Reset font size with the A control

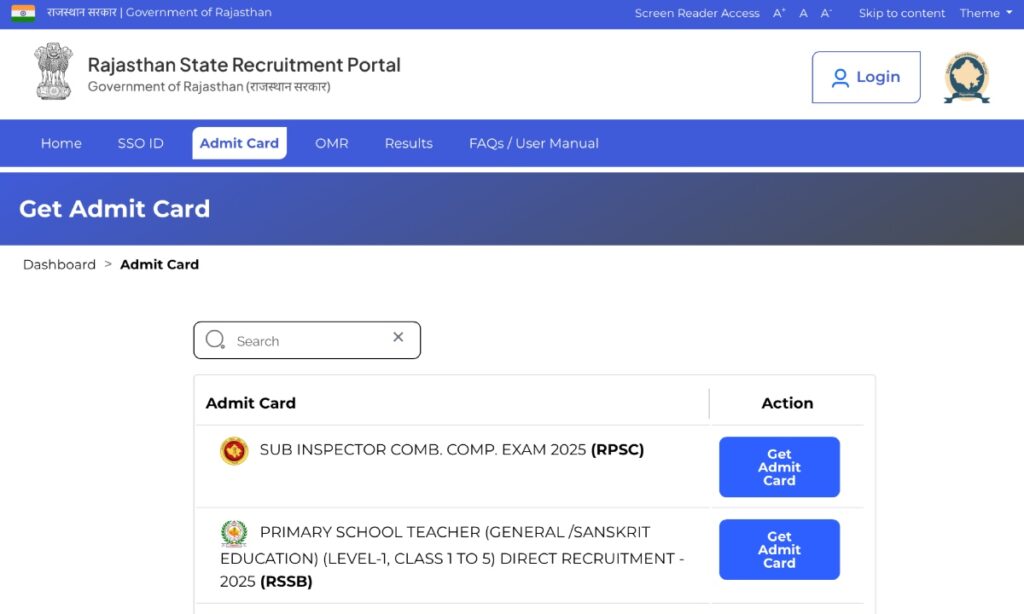803,13
